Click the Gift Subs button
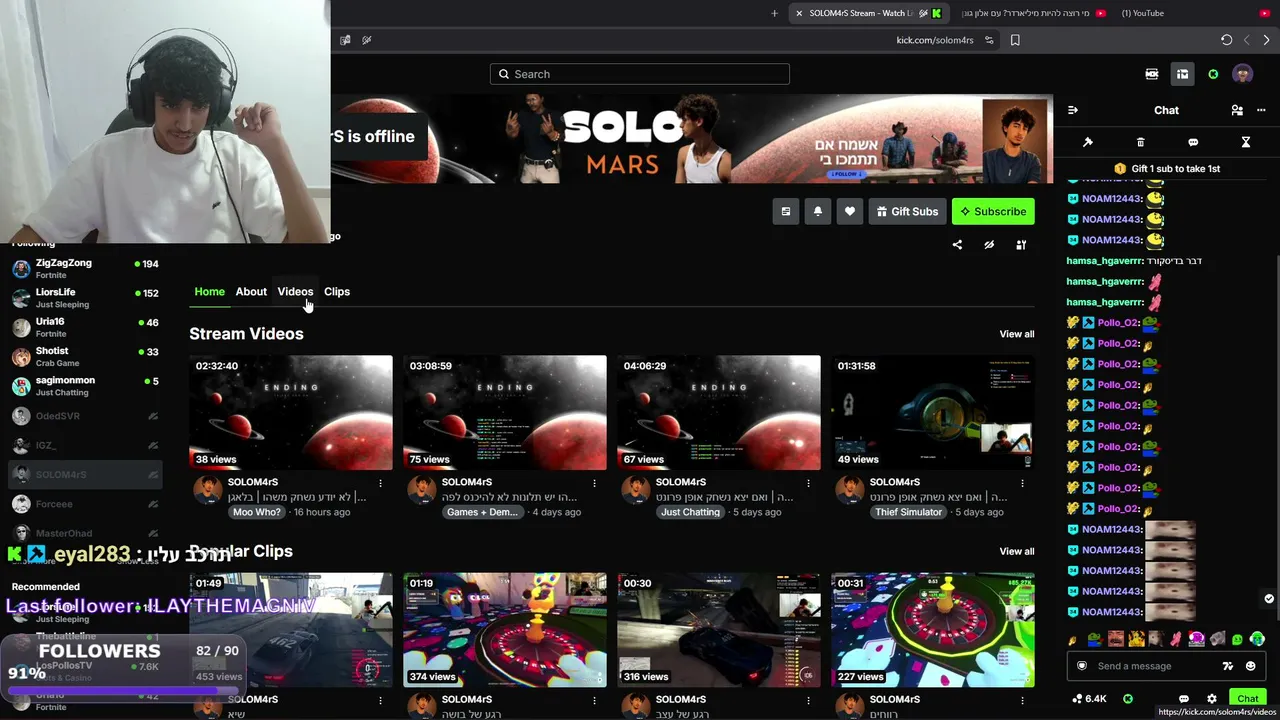 pyautogui.click(x=908, y=212)
